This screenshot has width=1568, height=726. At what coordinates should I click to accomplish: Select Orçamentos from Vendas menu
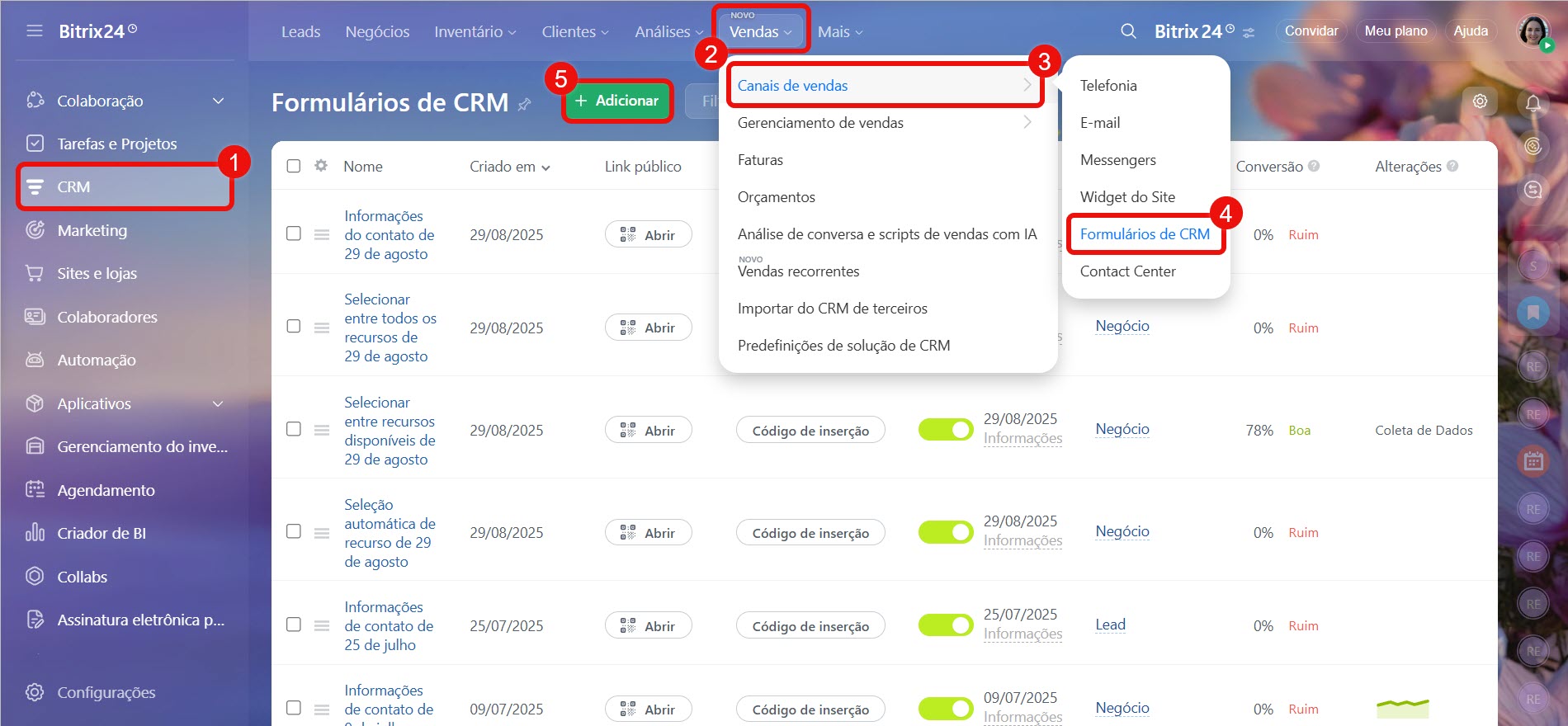click(x=777, y=197)
